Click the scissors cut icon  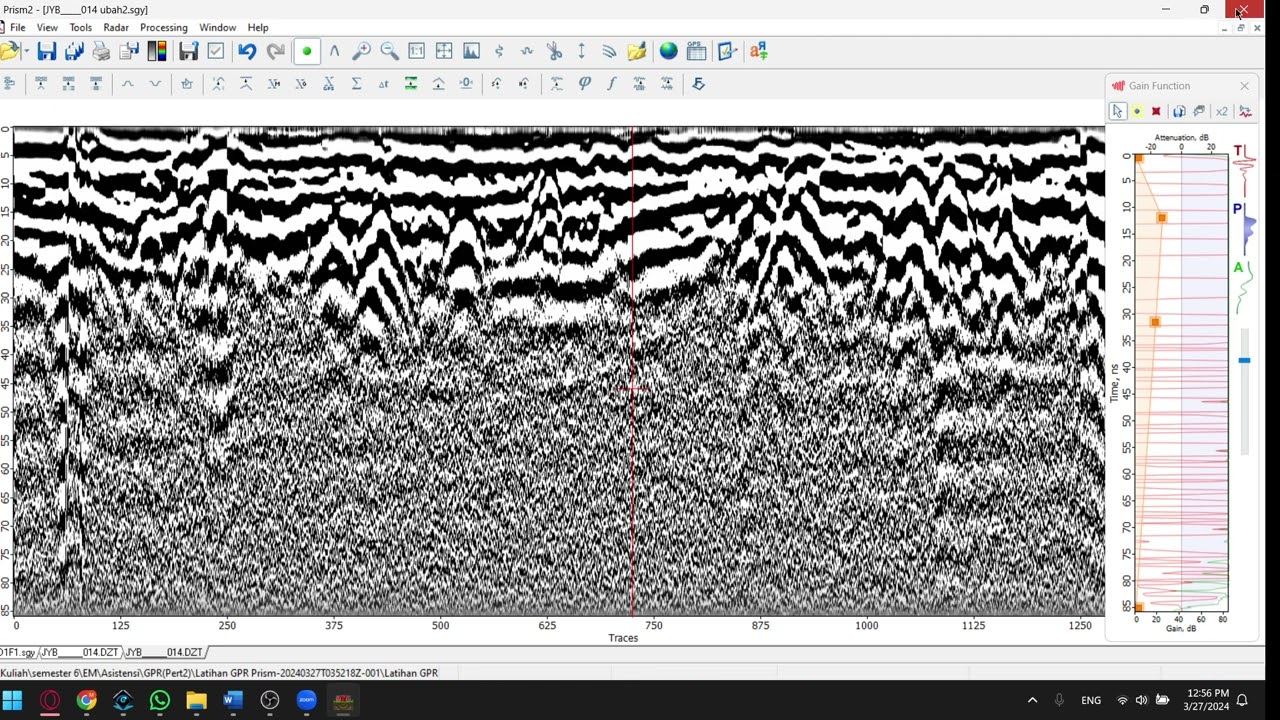pyautogui.click(x=554, y=51)
